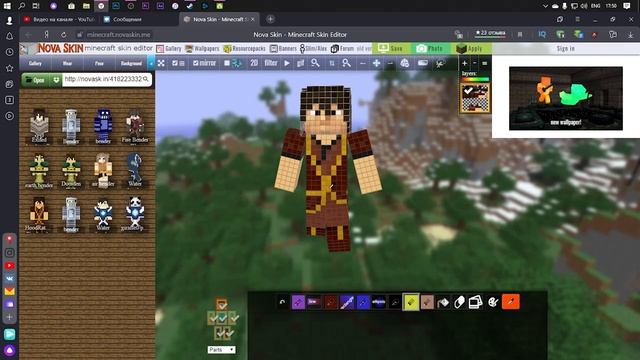Open Windows Start menu
Image resolution: width=640 pixels, height=360 pixels.
7,6
